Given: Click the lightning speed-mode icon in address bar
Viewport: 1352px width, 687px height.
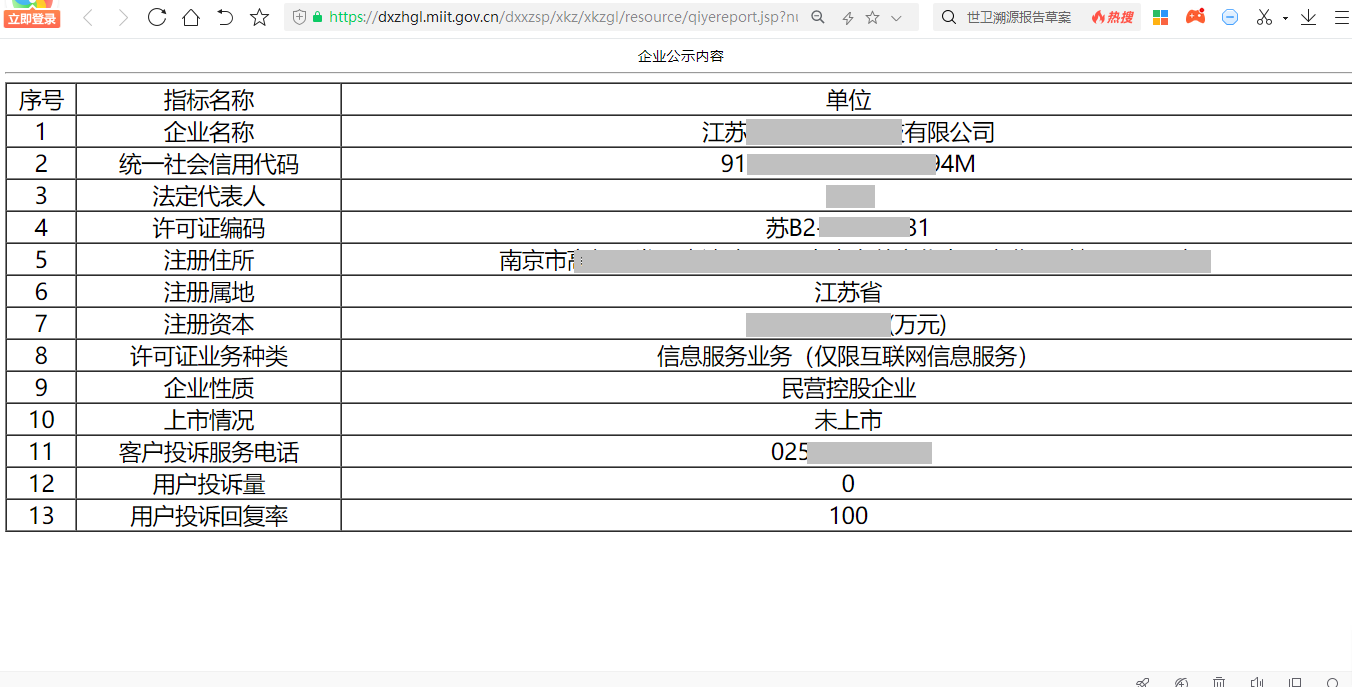Looking at the screenshot, I should pos(847,17).
